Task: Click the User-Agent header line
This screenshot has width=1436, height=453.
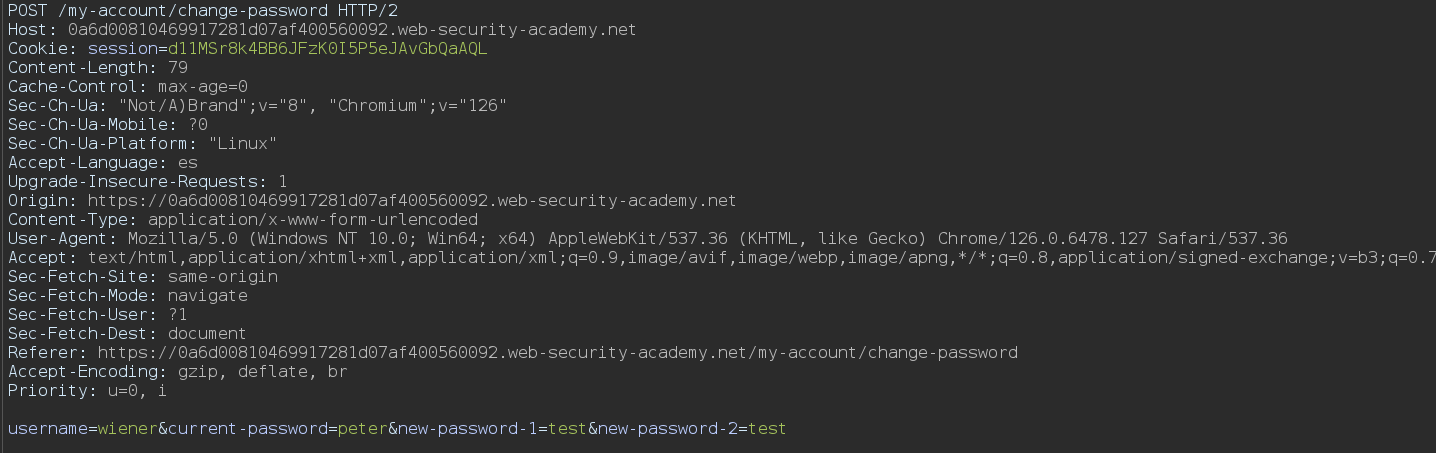Action: [x=647, y=238]
